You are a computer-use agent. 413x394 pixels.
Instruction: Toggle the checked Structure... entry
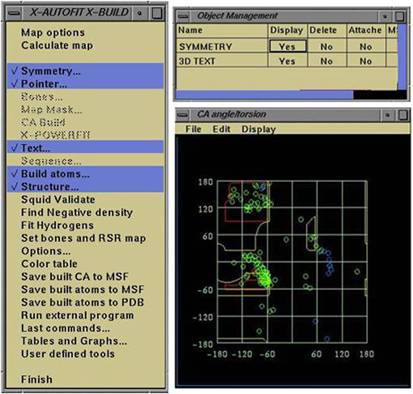click(86, 186)
